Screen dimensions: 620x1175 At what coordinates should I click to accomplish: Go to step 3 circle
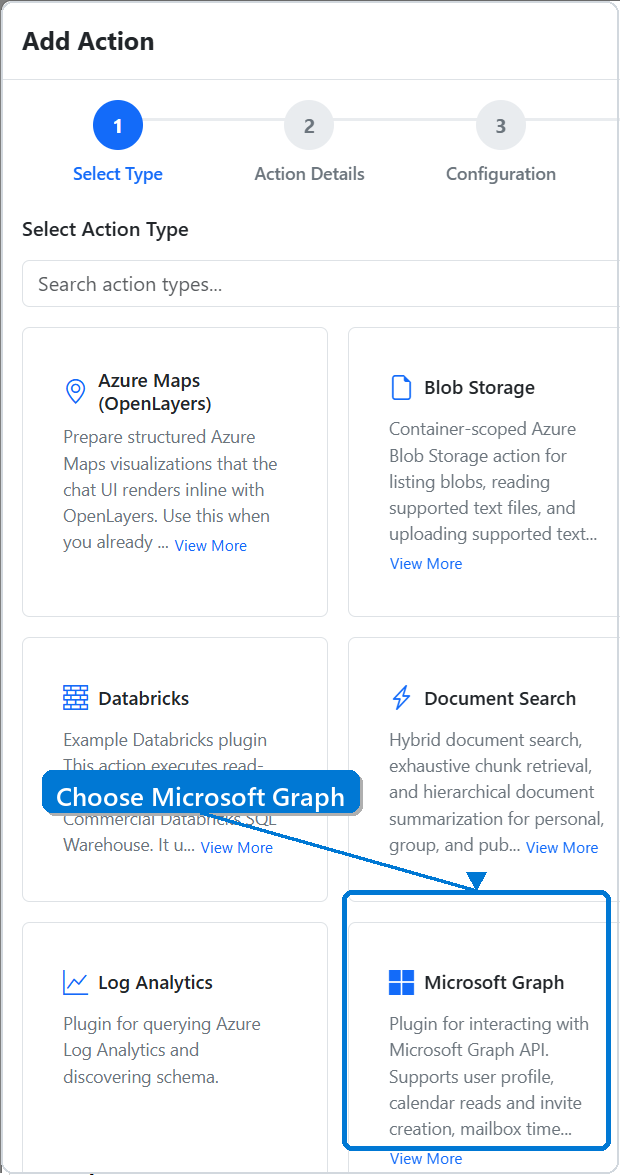(501, 126)
